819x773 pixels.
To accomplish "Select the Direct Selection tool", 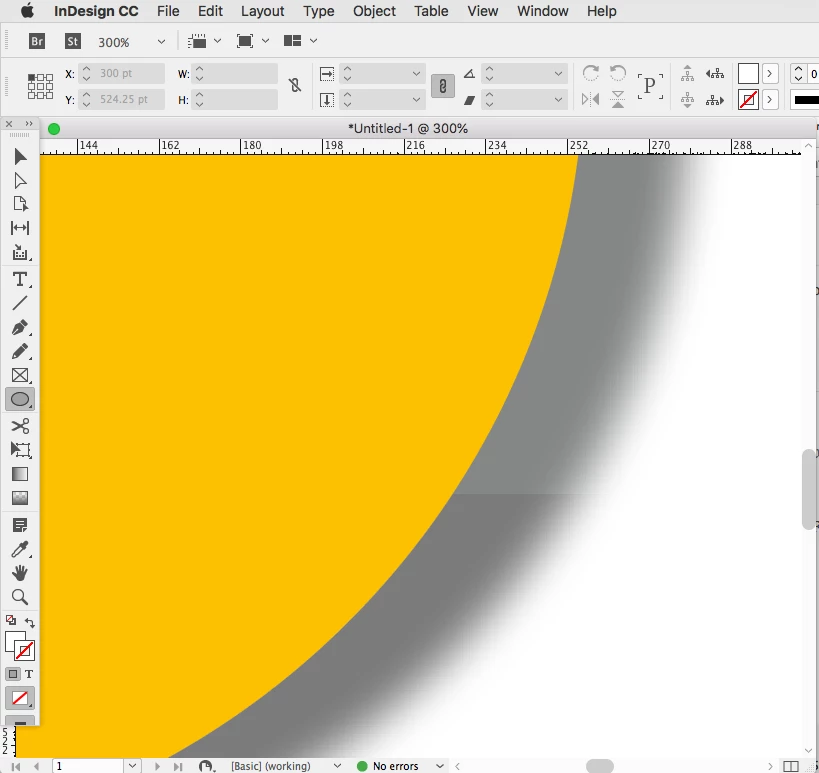I will pos(20,181).
